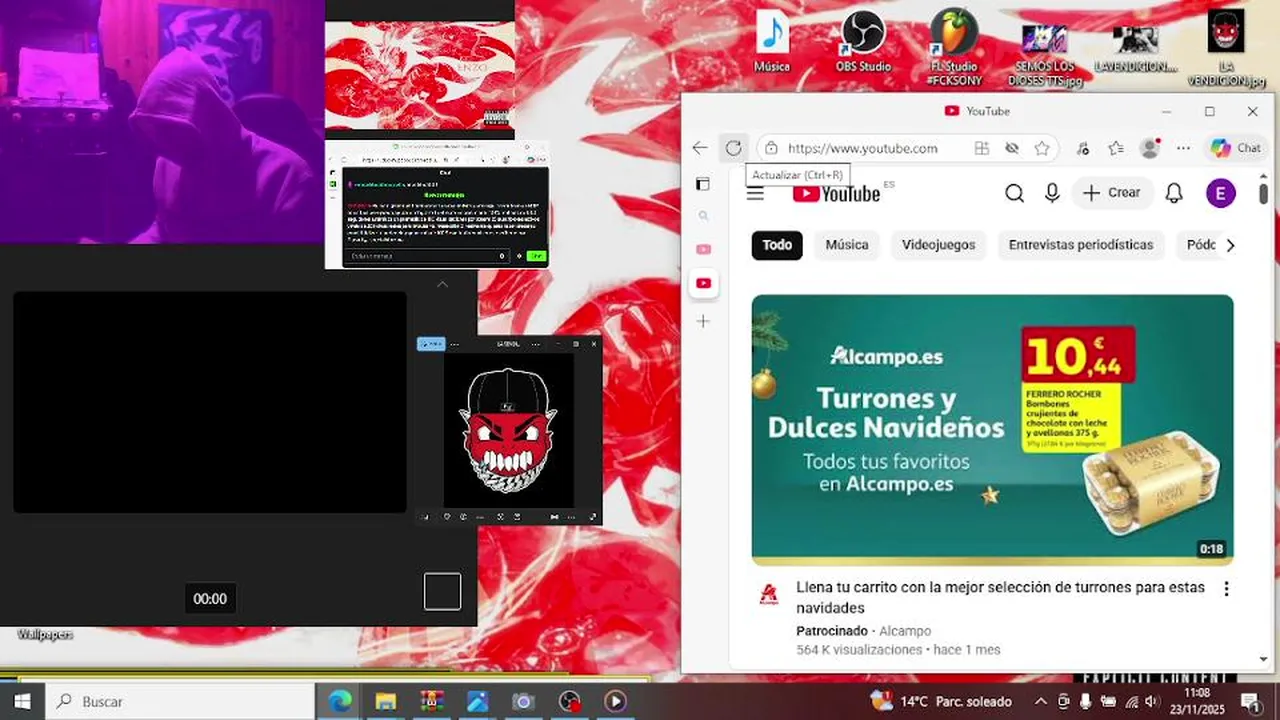1280x720 pixels.
Task: Open the clock showing 11:08 23/11/2025
Action: click(1197, 701)
